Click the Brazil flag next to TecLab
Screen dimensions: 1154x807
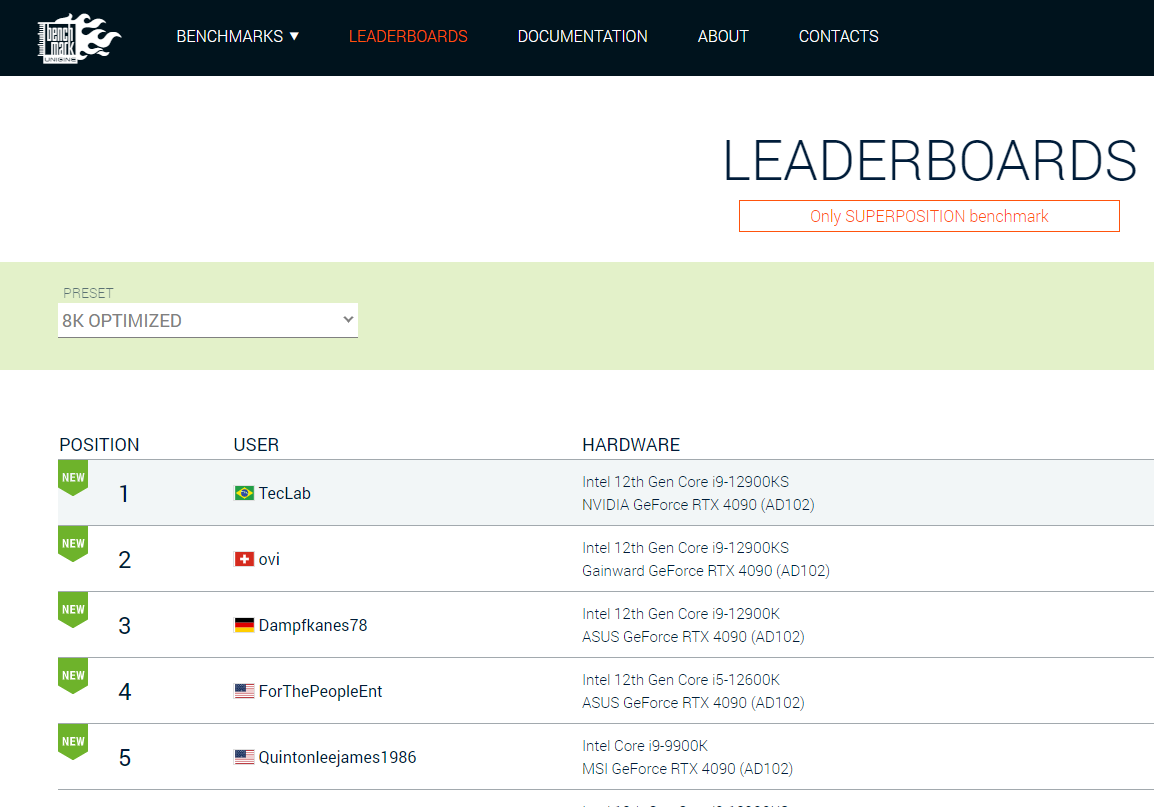pyautogui.click(x=244, y=493)
